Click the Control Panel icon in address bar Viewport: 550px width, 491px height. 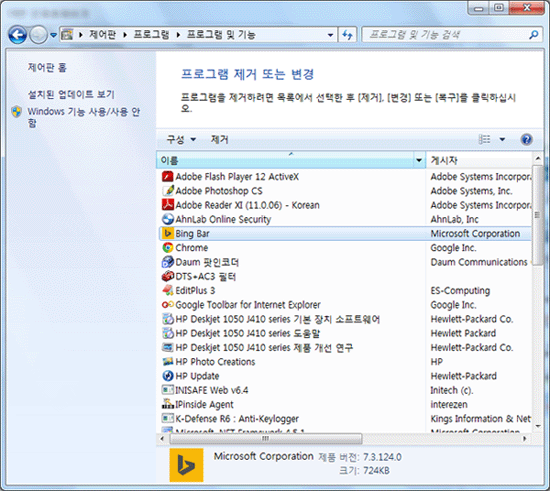(x=67, y=35)
